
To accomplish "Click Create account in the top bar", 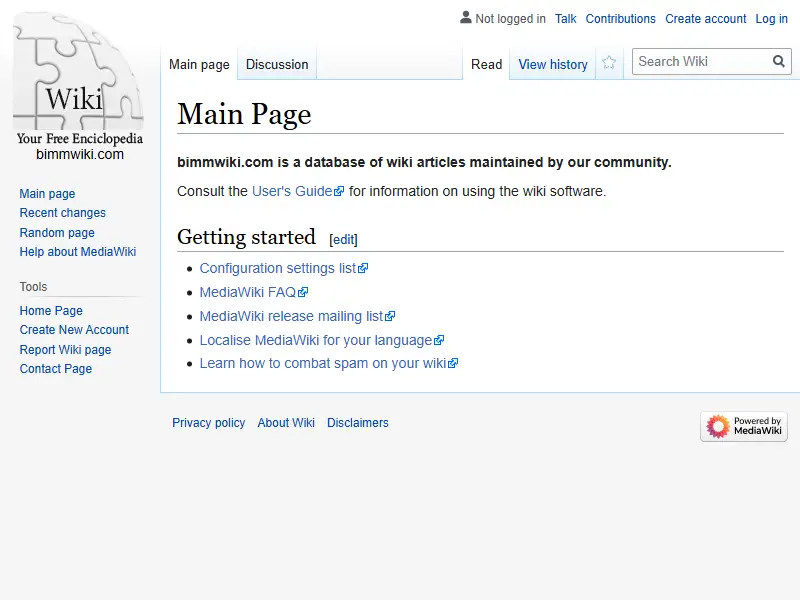I will pos(706,19).
